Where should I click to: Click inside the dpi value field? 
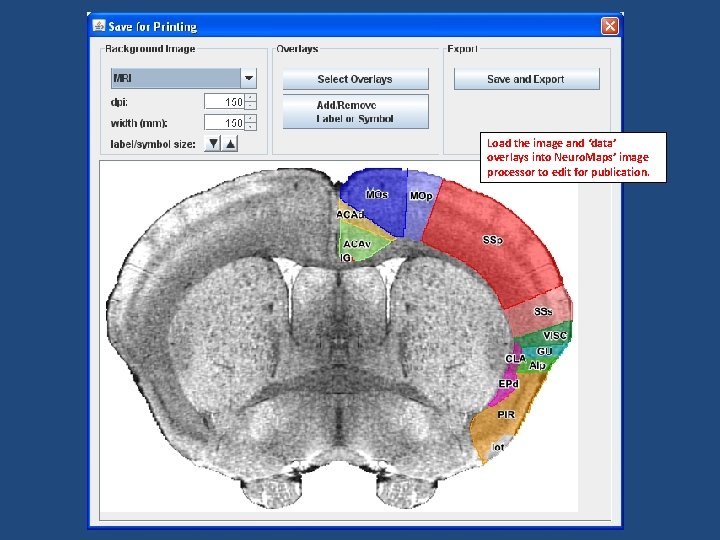click(x=224, y=101)
